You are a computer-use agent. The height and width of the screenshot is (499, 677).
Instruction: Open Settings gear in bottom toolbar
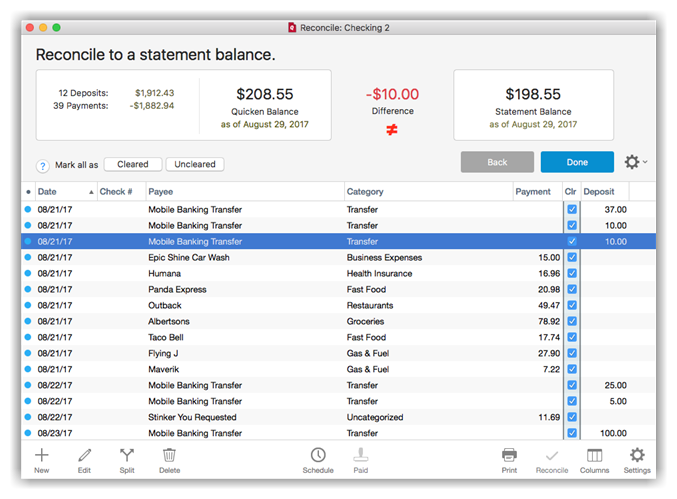click(637, 456)
